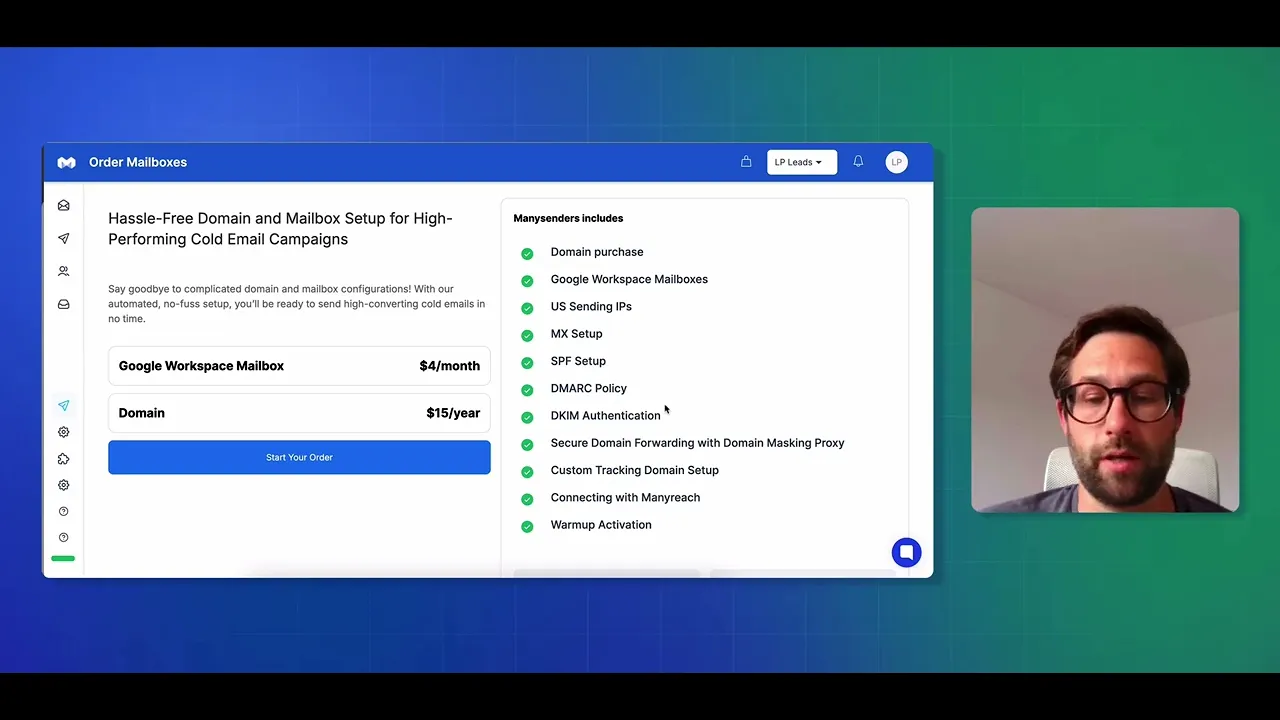Open the chat support bubble
Screen dimensions: 1280x720
(907, 552)
